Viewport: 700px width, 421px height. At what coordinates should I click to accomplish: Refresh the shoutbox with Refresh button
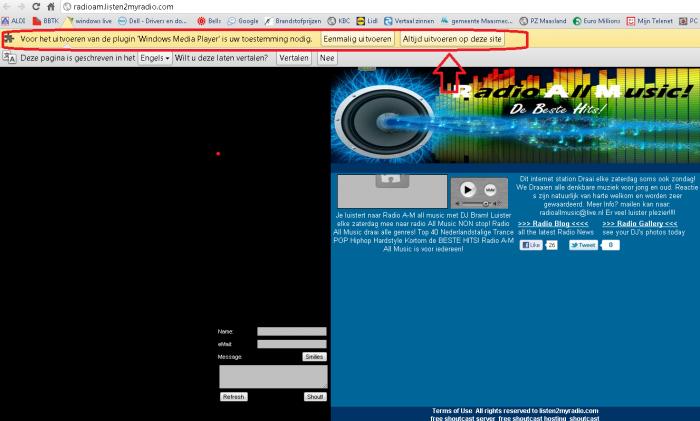click(233, 397)
